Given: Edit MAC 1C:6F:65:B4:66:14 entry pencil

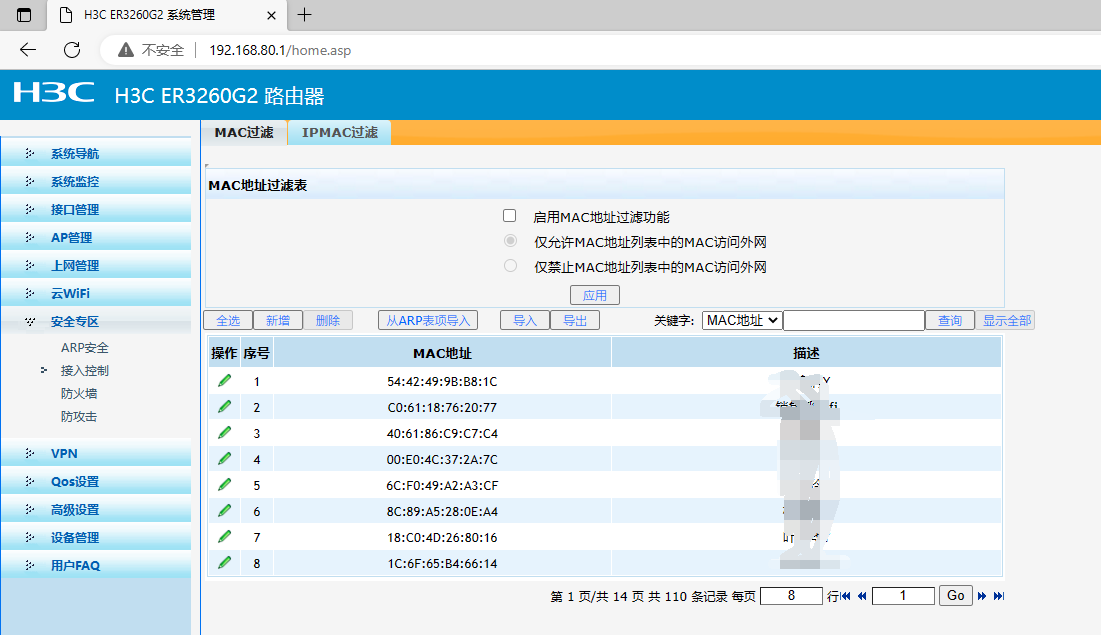Looking at the screenshot, I should (x=225, y=563).
